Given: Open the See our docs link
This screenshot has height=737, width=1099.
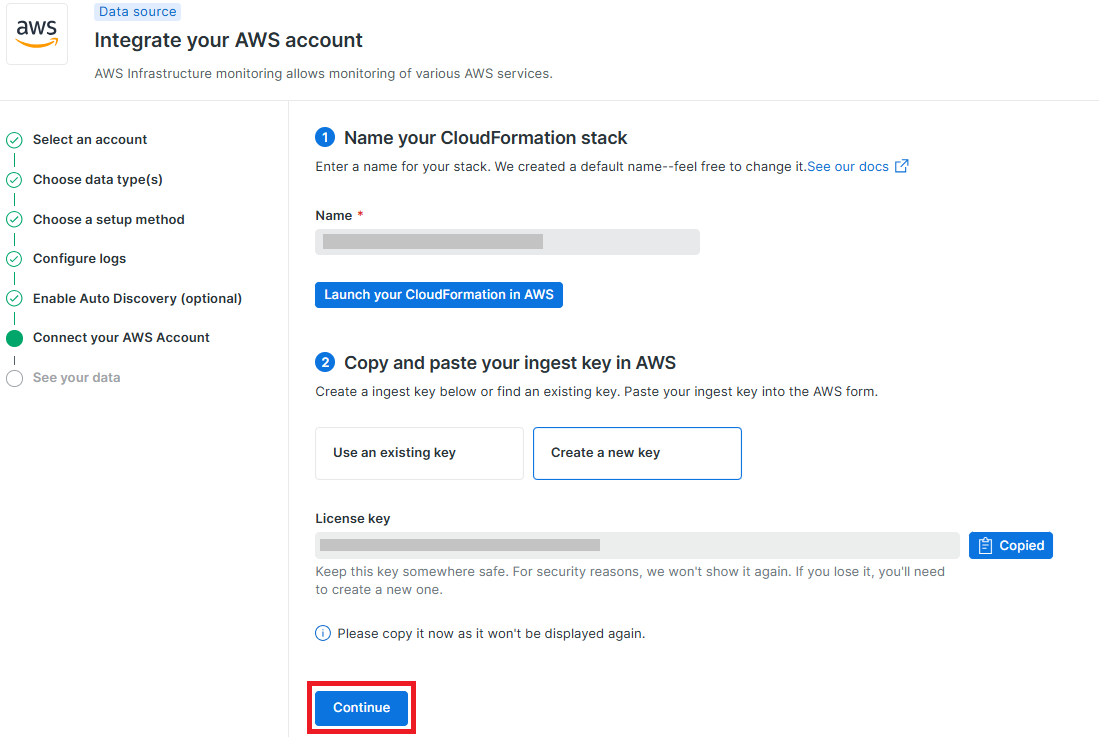Looking at the screenshot, I should (x=847, y=167).
